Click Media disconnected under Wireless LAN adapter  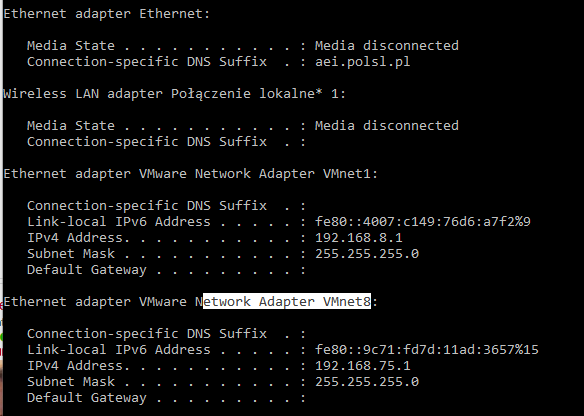point(387,126)
